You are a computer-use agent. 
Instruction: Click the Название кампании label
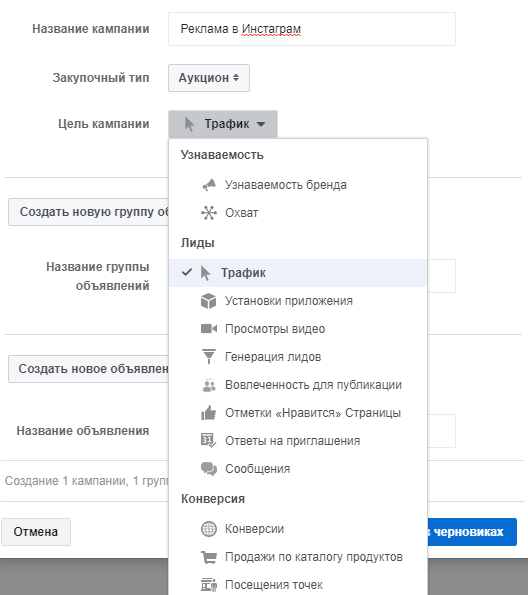[x=91, y=29]
